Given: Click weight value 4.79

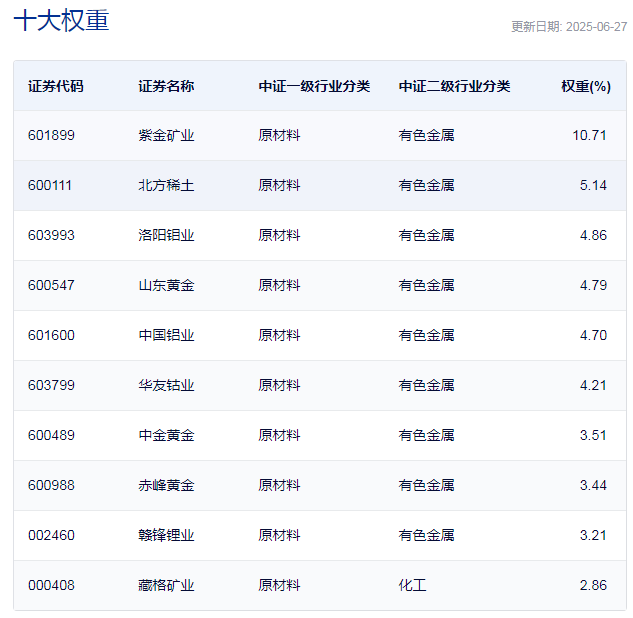Looking at the screenshot, I should (593, 285).
